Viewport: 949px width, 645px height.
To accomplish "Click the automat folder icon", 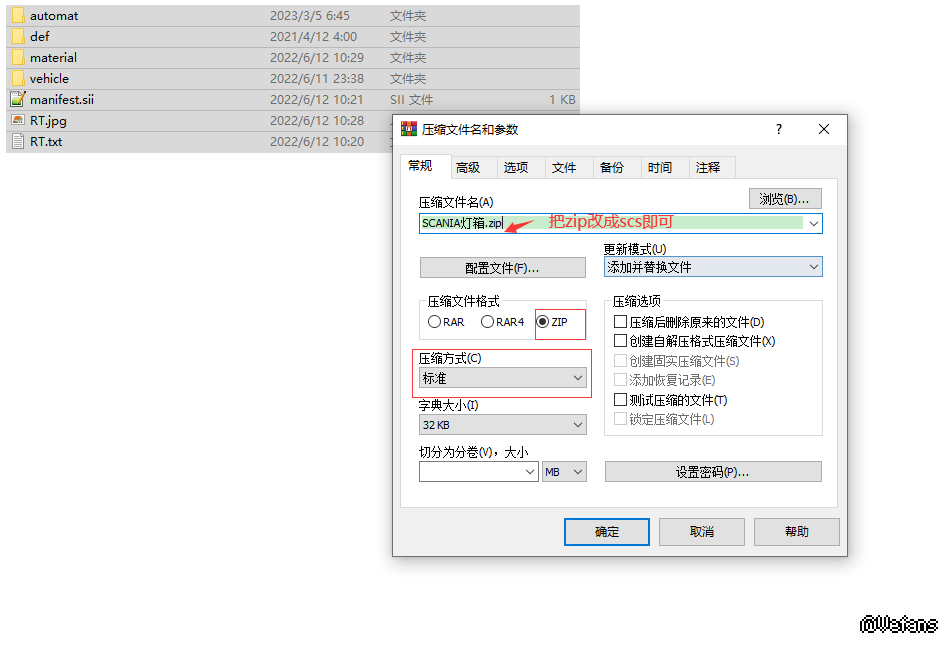I will pos(18,16).
